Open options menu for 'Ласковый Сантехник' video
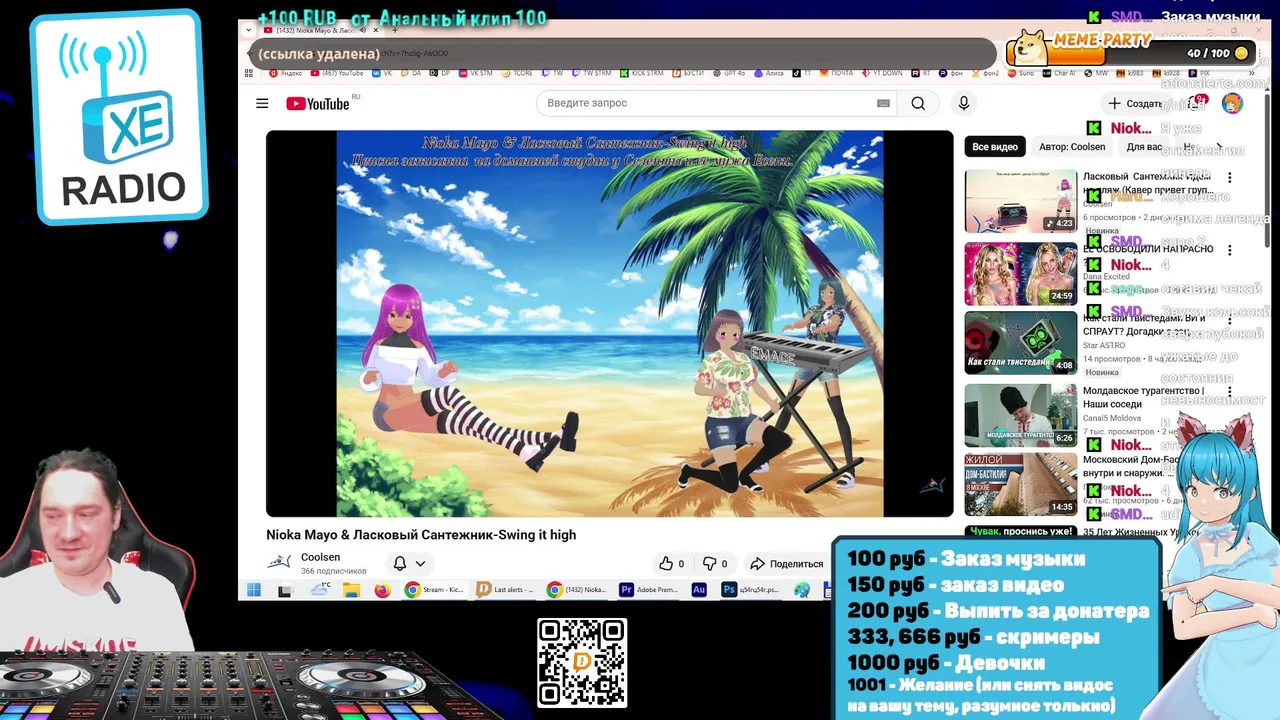The width and height of the screenshot is (1280, 720). [x=1230, y=178]
